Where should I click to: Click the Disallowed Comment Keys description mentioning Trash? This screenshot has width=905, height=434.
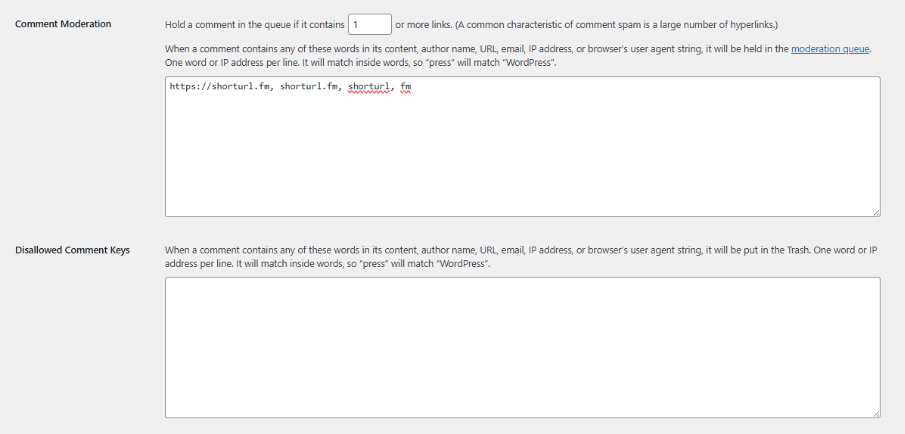tap(500, 249)
